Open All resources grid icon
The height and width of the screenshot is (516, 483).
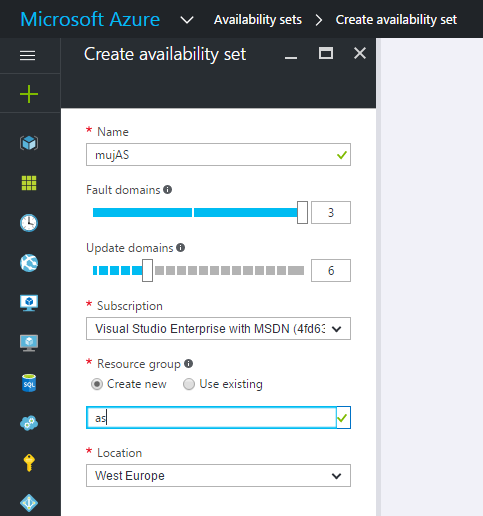point(29,183)
